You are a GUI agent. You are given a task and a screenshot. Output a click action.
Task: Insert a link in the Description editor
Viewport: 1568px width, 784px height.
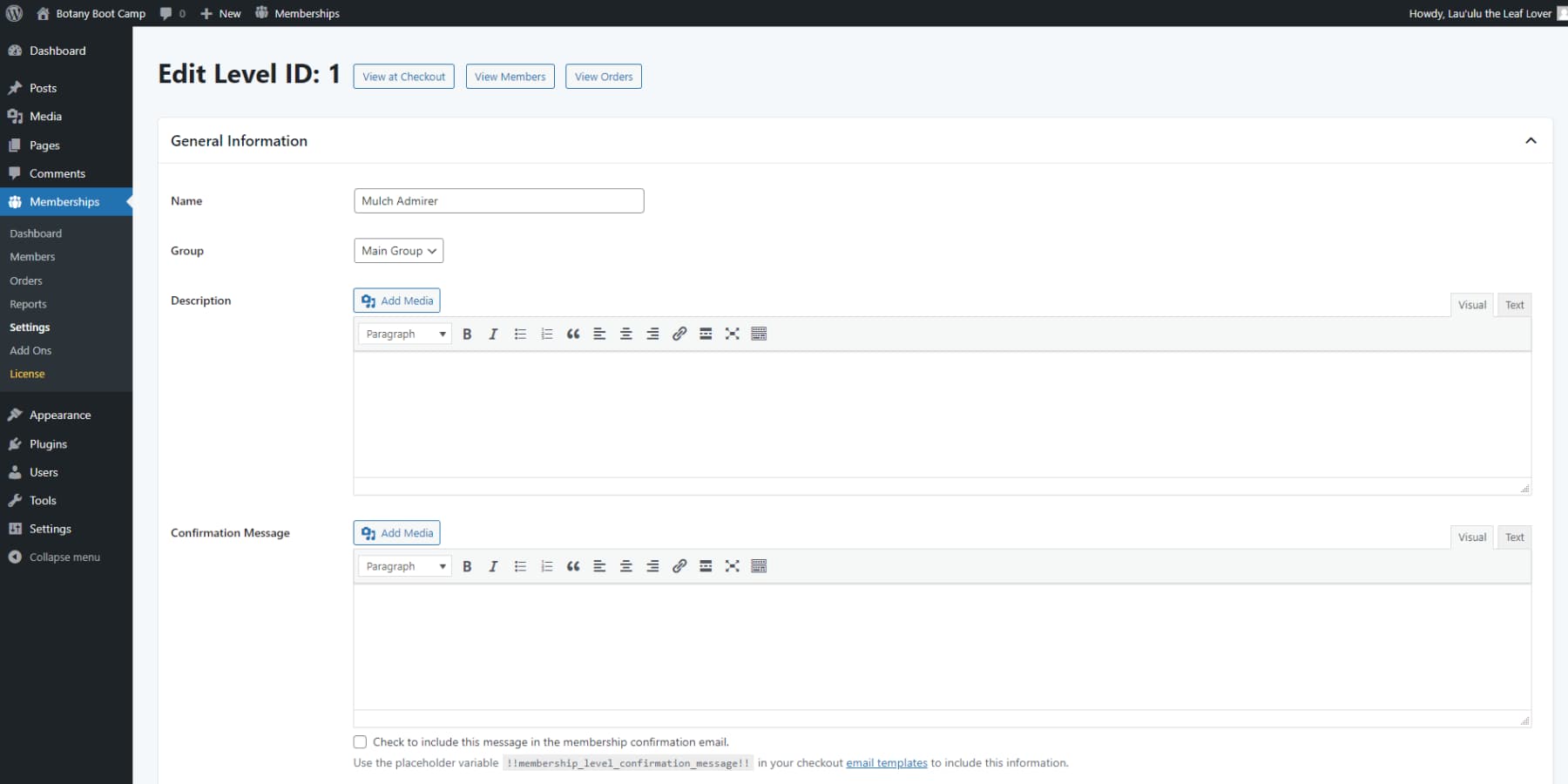coord(679,334)
